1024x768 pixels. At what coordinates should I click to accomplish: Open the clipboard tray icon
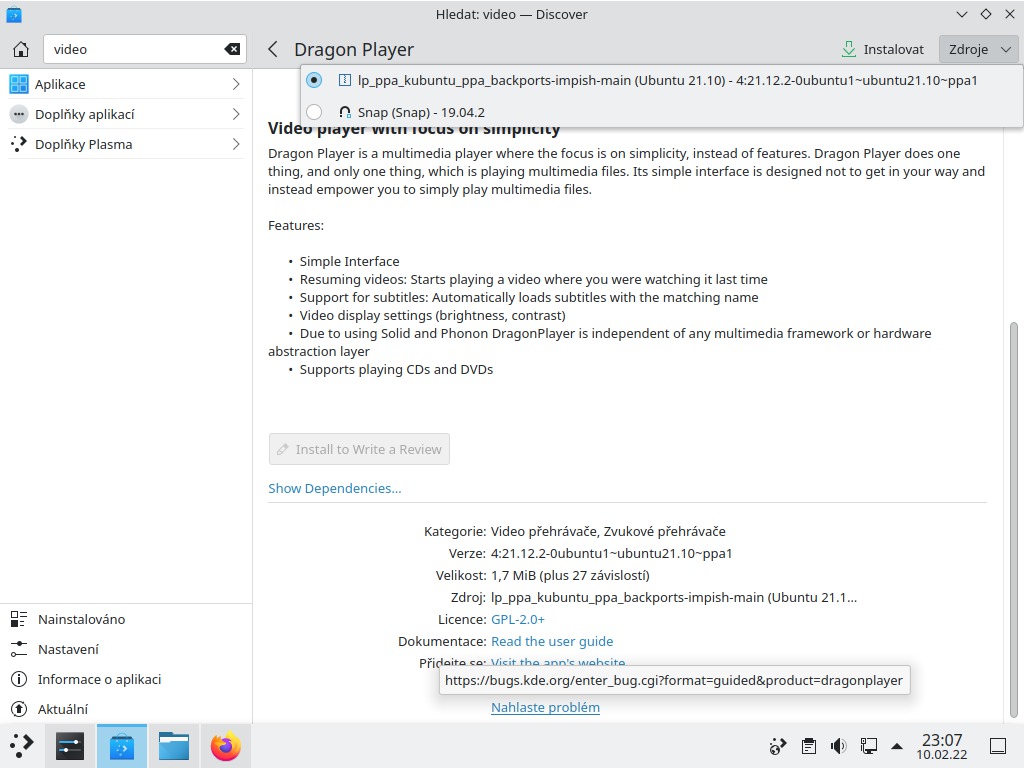(808, 746)
